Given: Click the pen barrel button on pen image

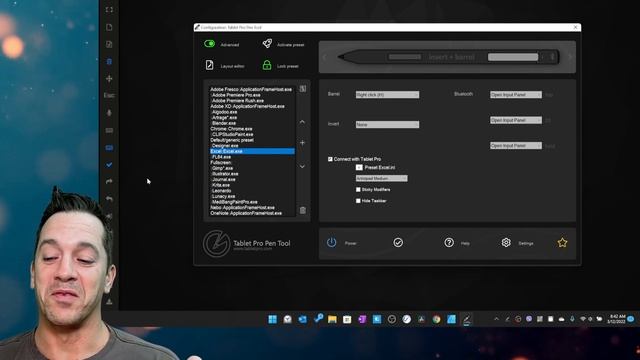Looking at the screenshot, I should pos(404,57).
